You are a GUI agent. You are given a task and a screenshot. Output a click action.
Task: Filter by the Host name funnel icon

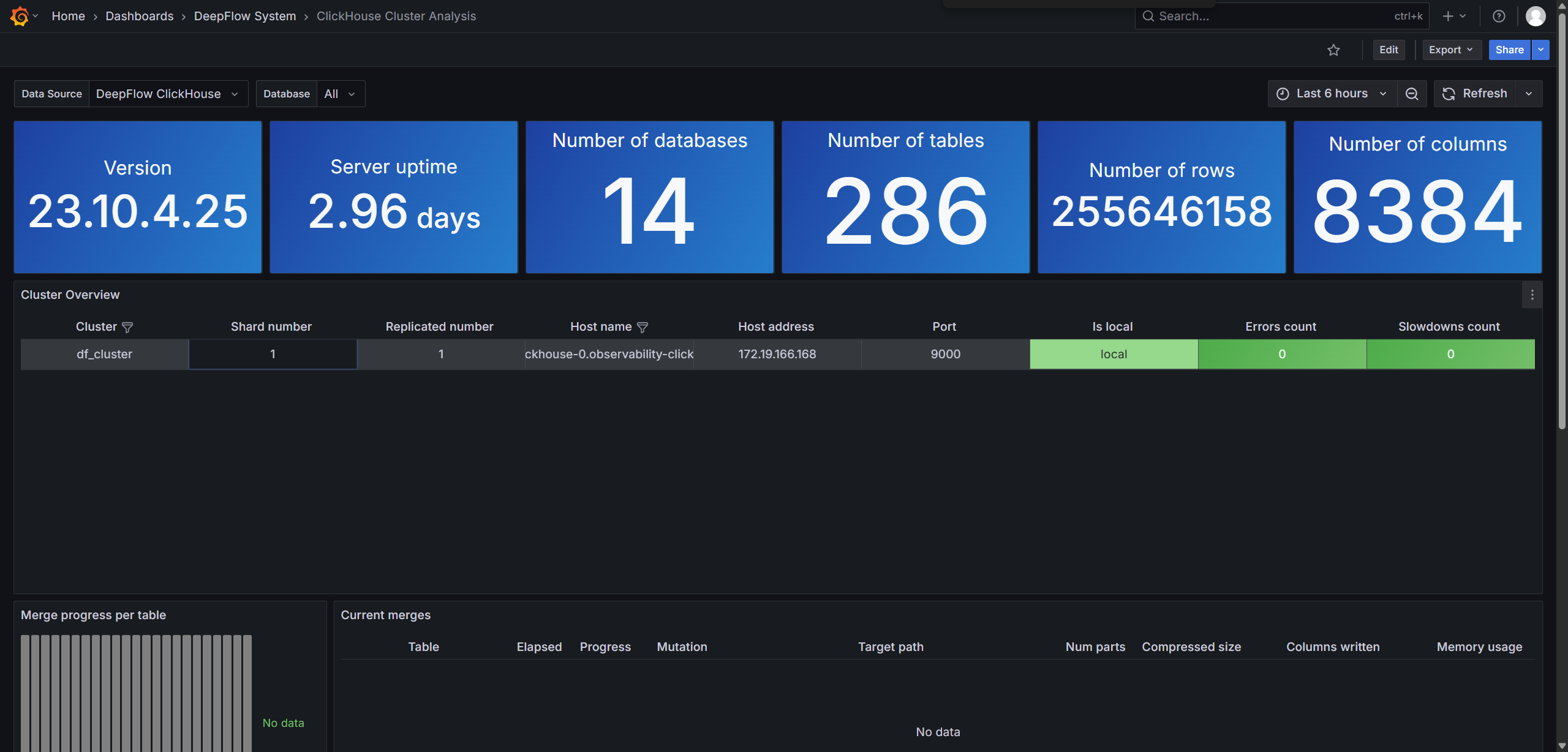pyautogui.click(x=643, y=327)
